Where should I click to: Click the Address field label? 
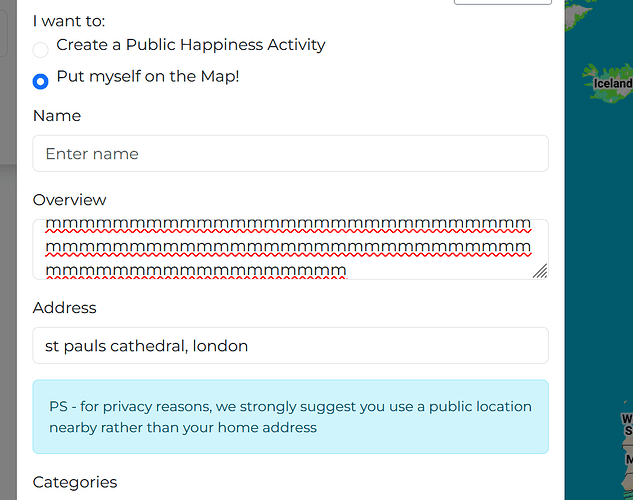[x=65, y=308]
